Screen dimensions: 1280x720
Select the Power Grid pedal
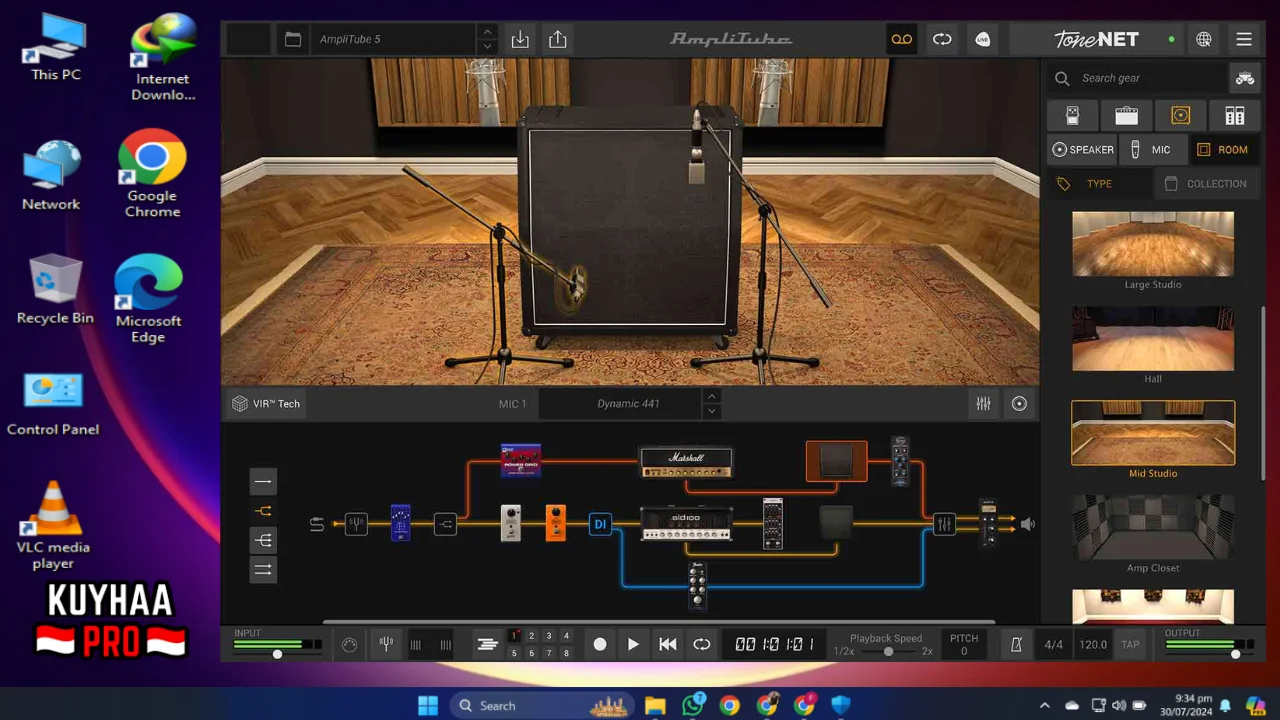521,461
